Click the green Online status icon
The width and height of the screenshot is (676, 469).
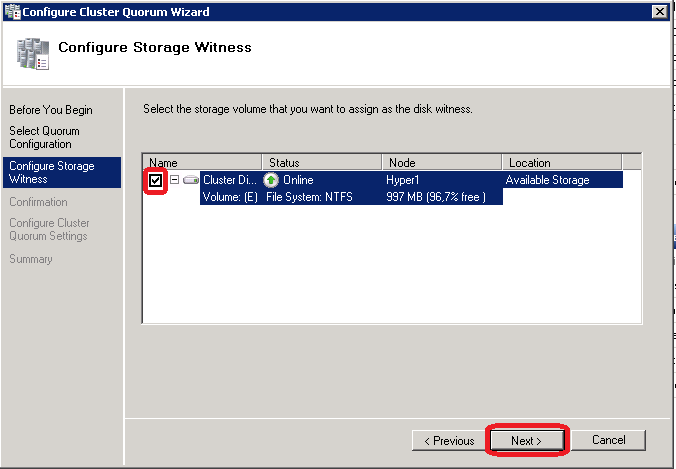(271, 180)
